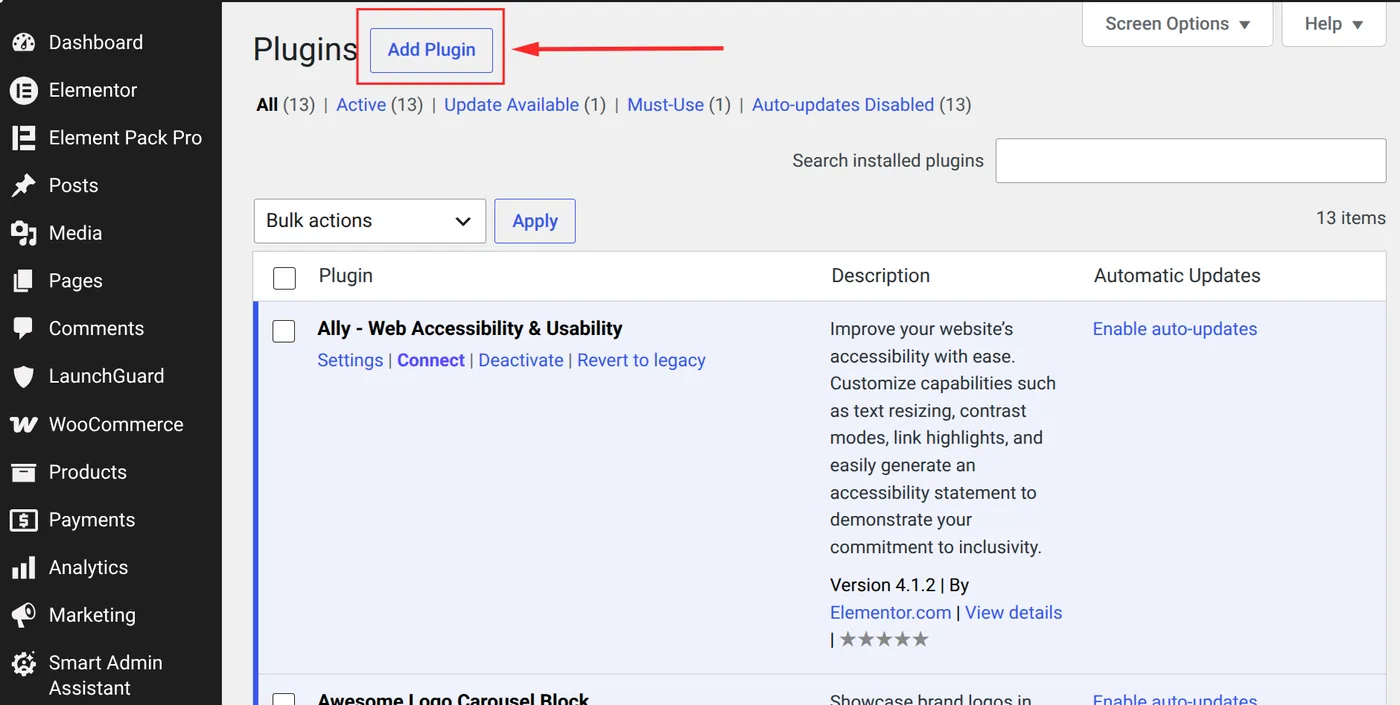Viewport: 1400px width, 705px height.
Task: Click the Payments dollar icon
Action: [x=23, y=520]
